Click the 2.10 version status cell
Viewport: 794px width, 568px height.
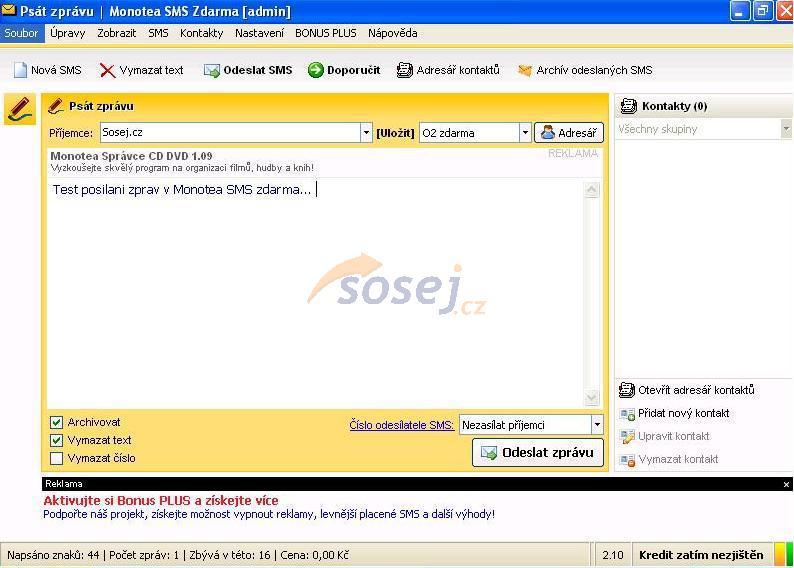click(613, 555)
